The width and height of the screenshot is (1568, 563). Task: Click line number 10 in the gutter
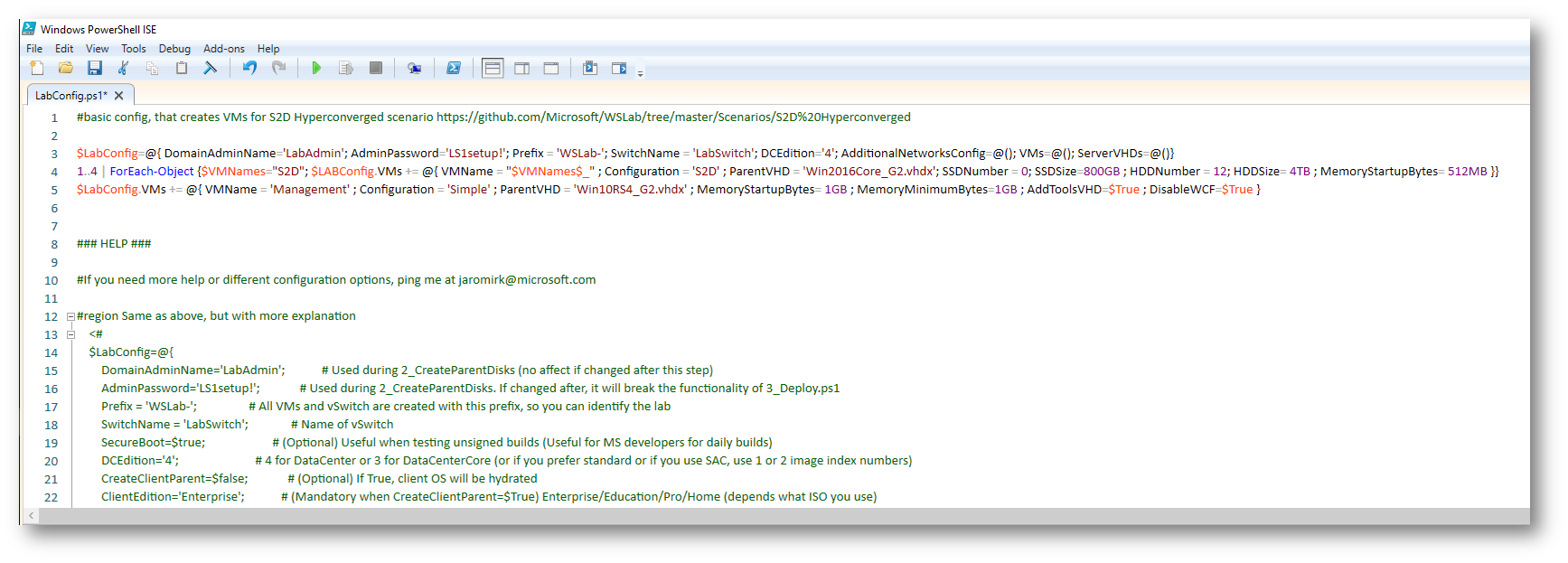point(52,281)
